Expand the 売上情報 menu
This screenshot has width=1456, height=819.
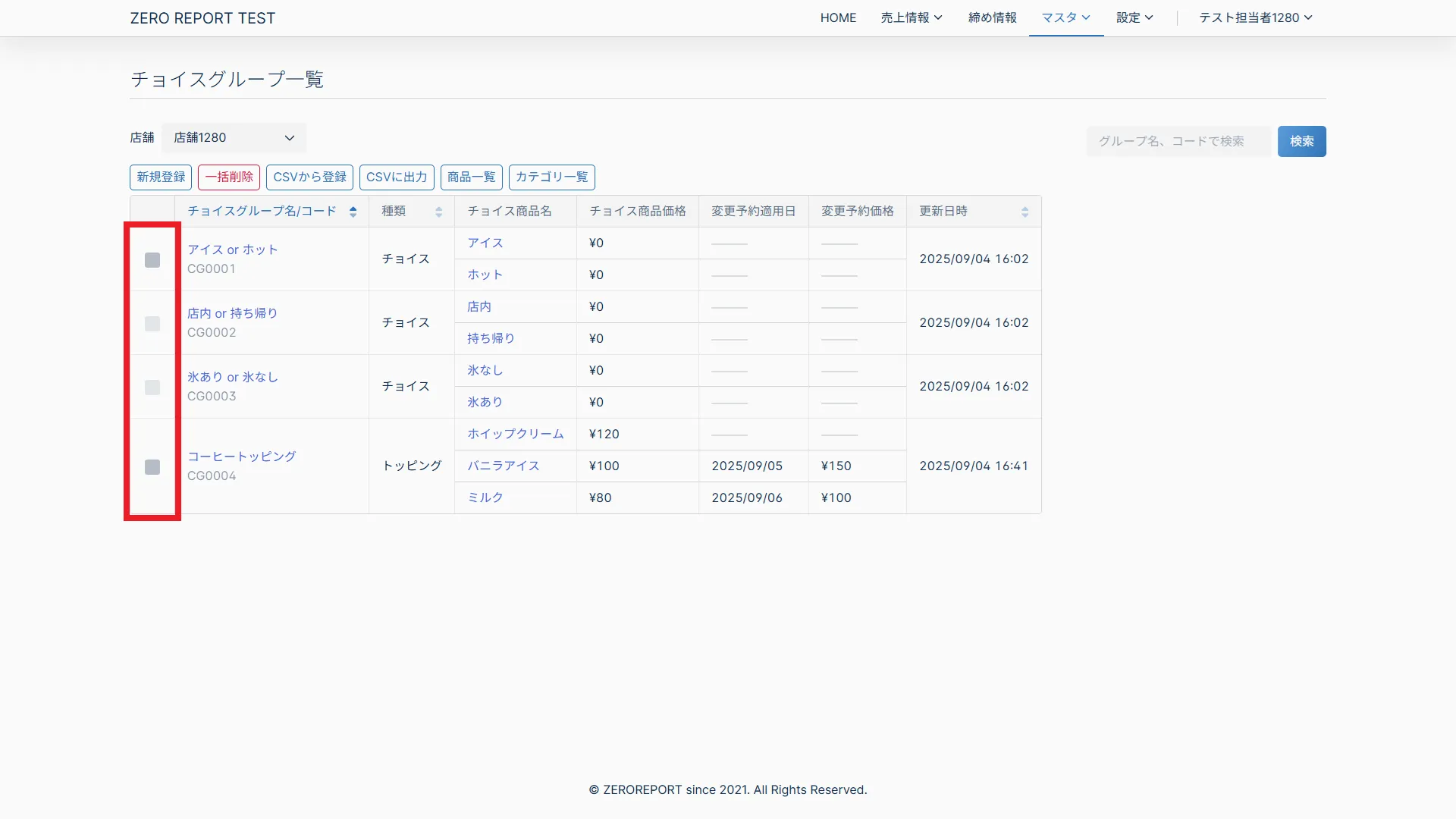tap(911, 17)
